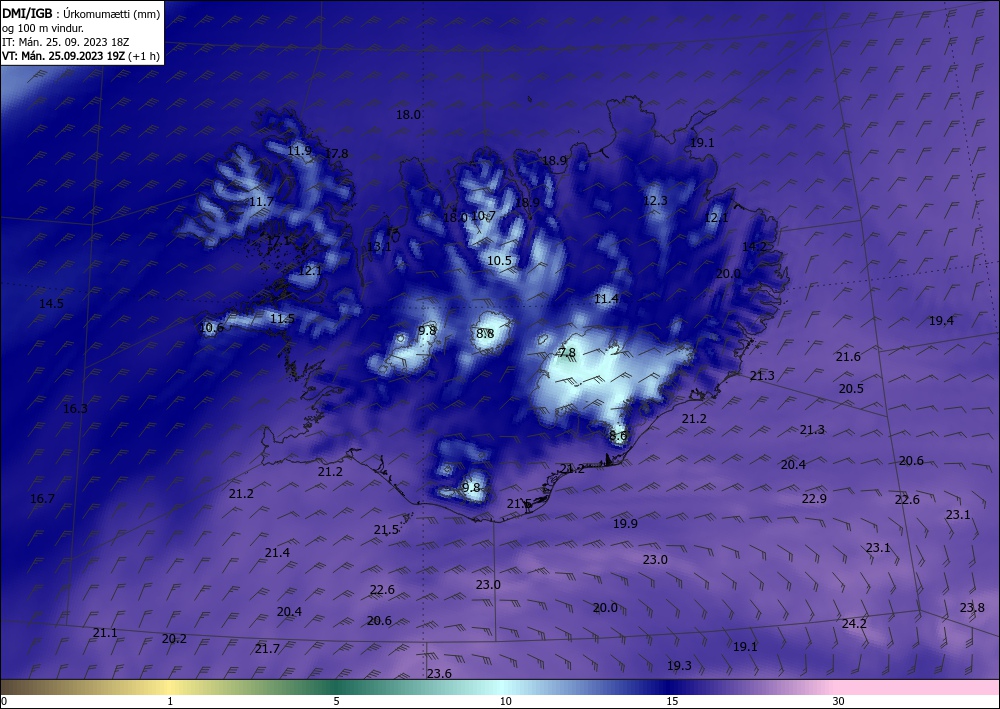Image resolution: width=1000 pixels, height=709 pixels.
Task: Click the legend tick label '30'
Action: pos(839,701)
